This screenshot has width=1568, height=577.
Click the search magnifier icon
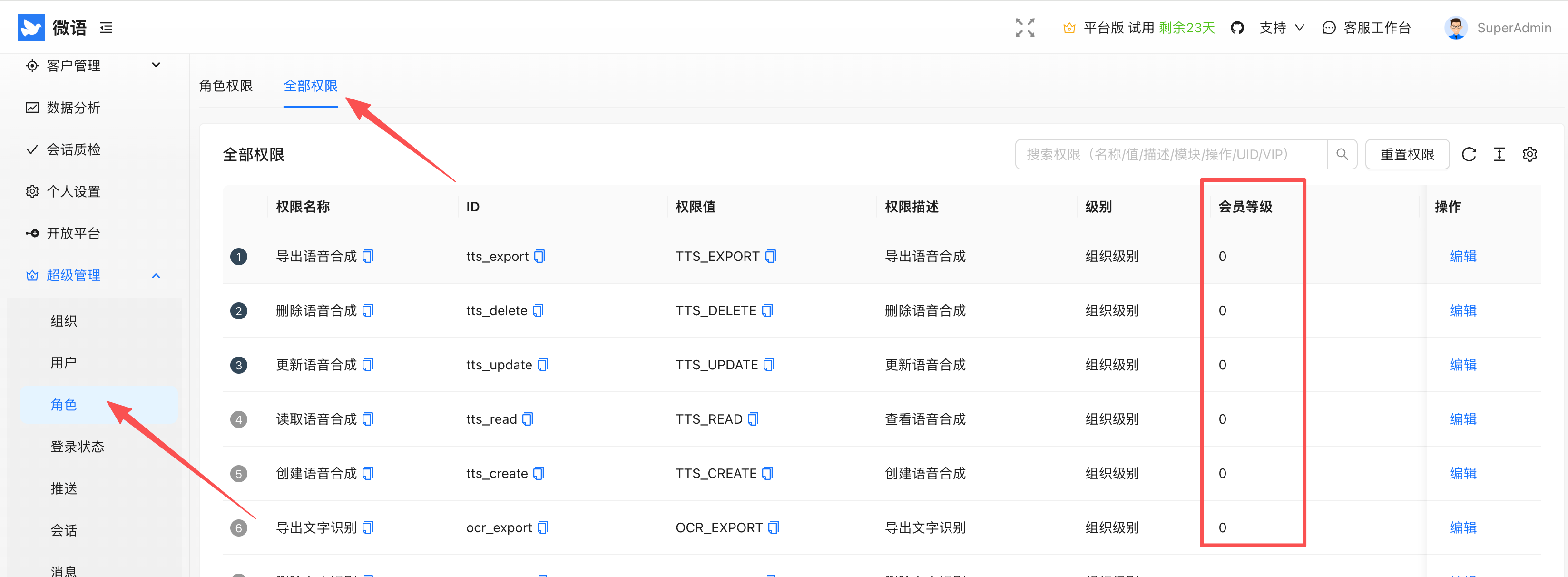[x=1342, y=154]
